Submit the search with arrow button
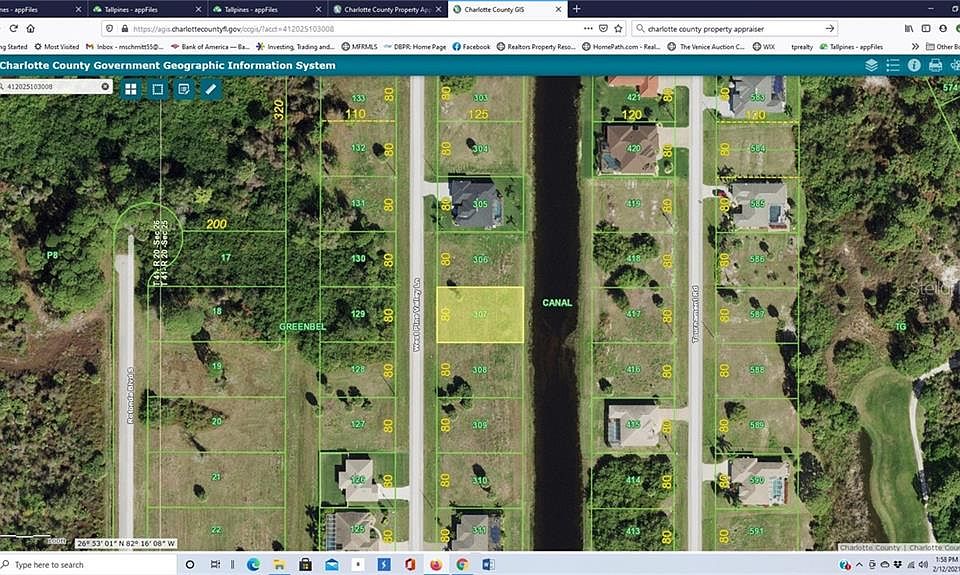This screenshot has width=960, height=575. [830, 28]
